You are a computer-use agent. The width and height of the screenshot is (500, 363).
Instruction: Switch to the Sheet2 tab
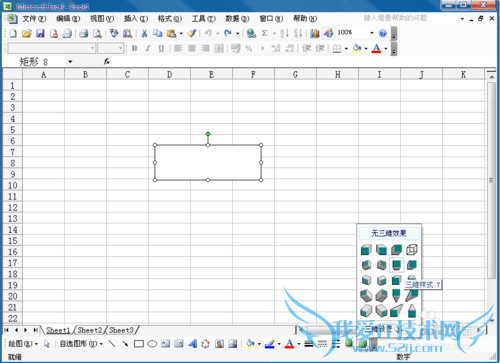point(90,330)
